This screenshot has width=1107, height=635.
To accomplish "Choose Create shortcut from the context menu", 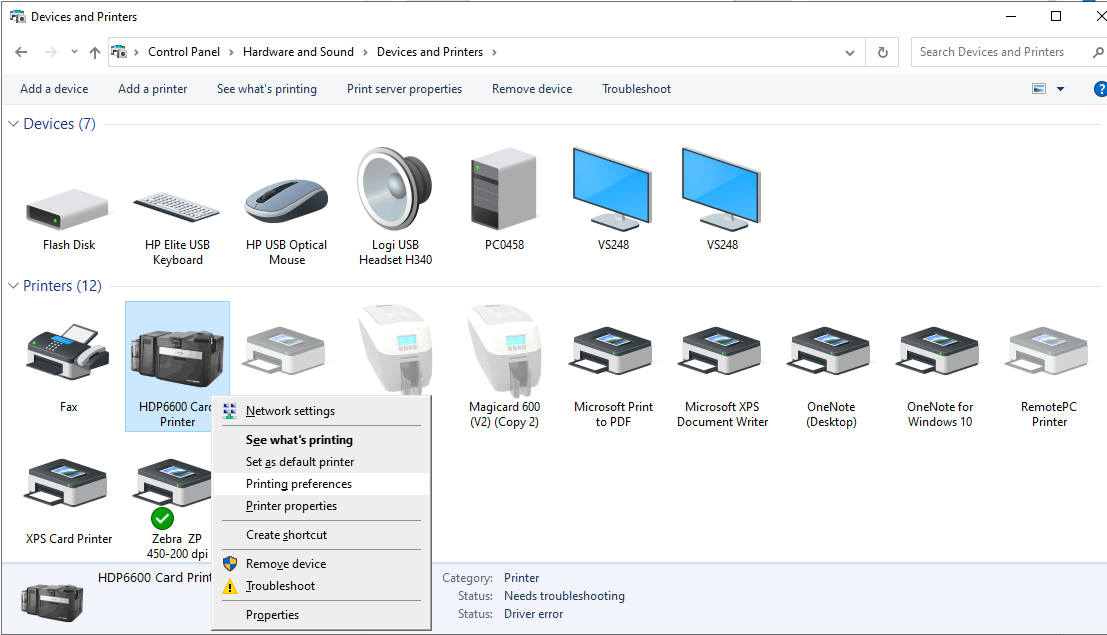I will (x=321, y=535).
